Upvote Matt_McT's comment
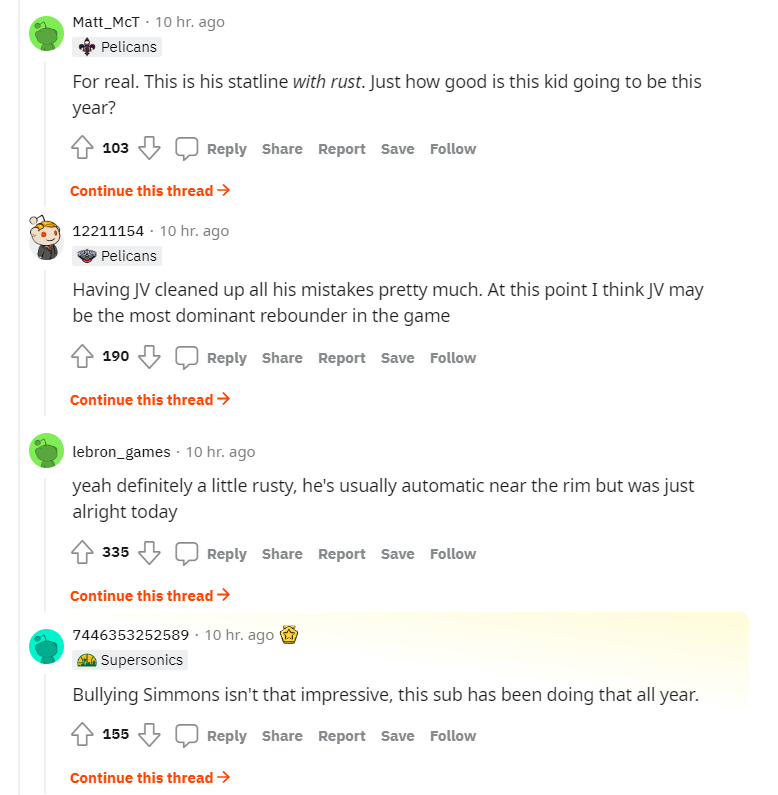Viewport: 778px width, 795px height. click(x=82, y=149)
